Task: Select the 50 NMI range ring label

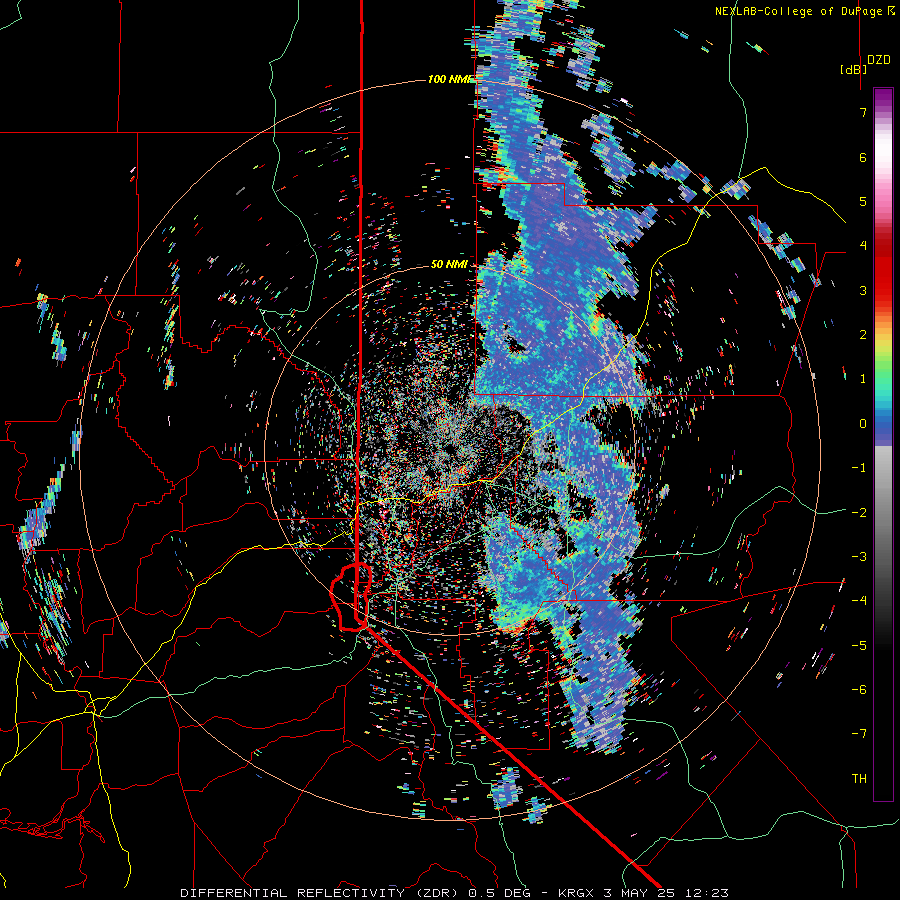Action: (449, 265)
